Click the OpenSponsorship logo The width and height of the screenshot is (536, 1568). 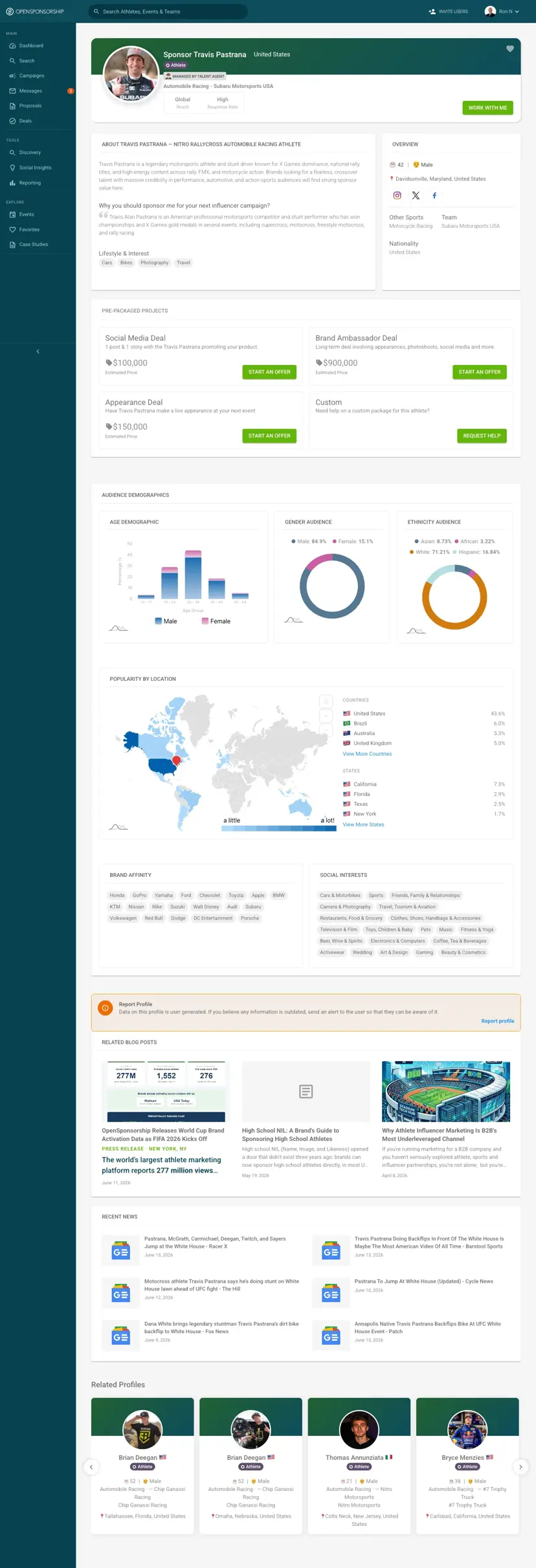35,12
